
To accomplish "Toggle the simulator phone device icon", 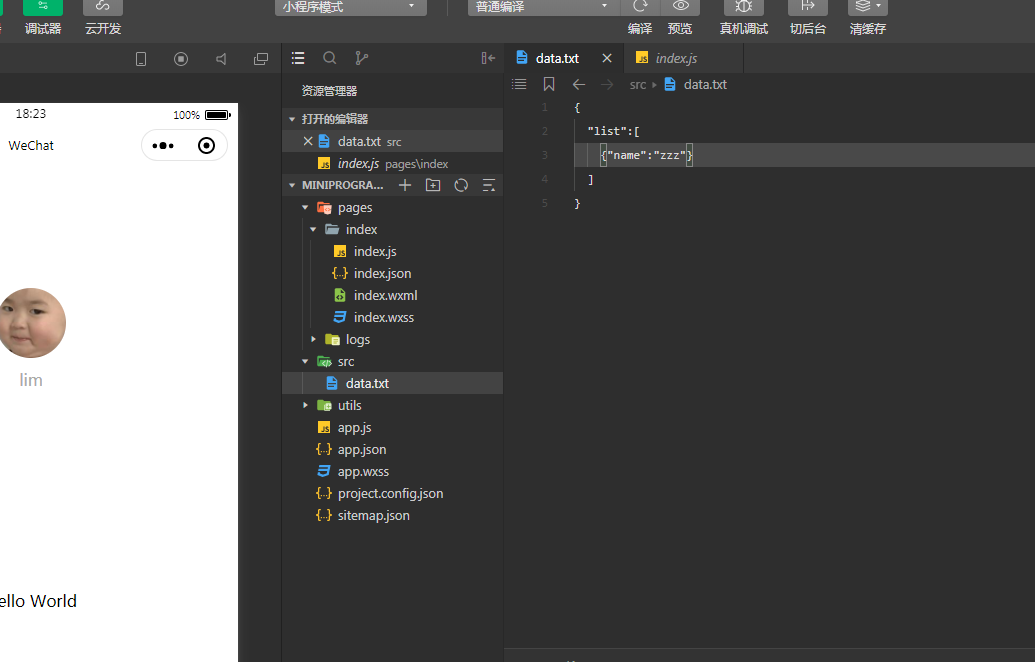I will (x=141, y=59).
